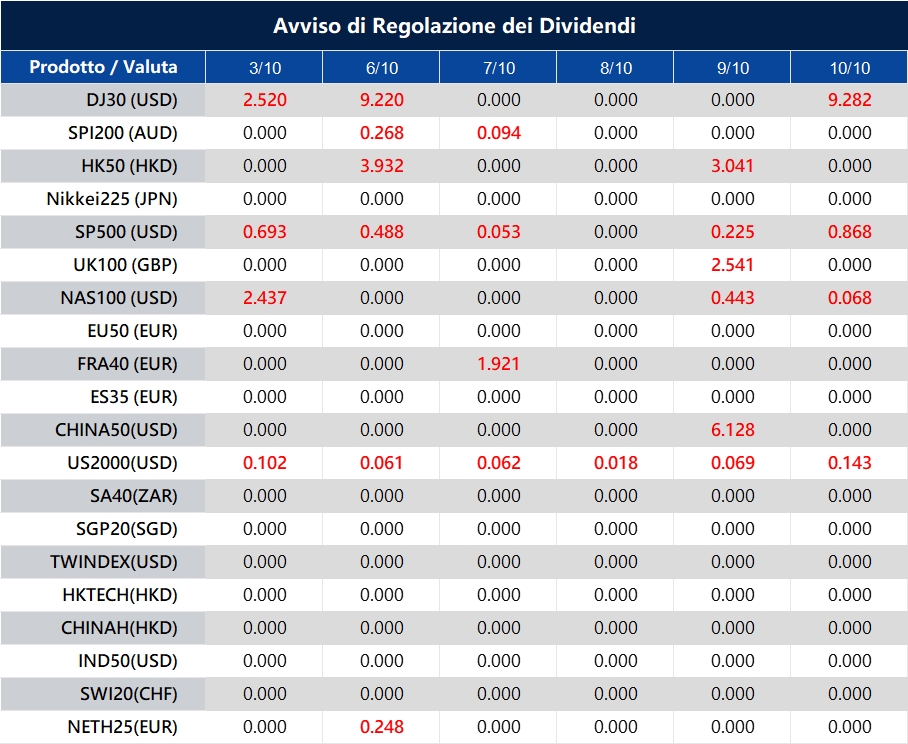
Task: Click the 3/10 date column header
Action: 264,68
